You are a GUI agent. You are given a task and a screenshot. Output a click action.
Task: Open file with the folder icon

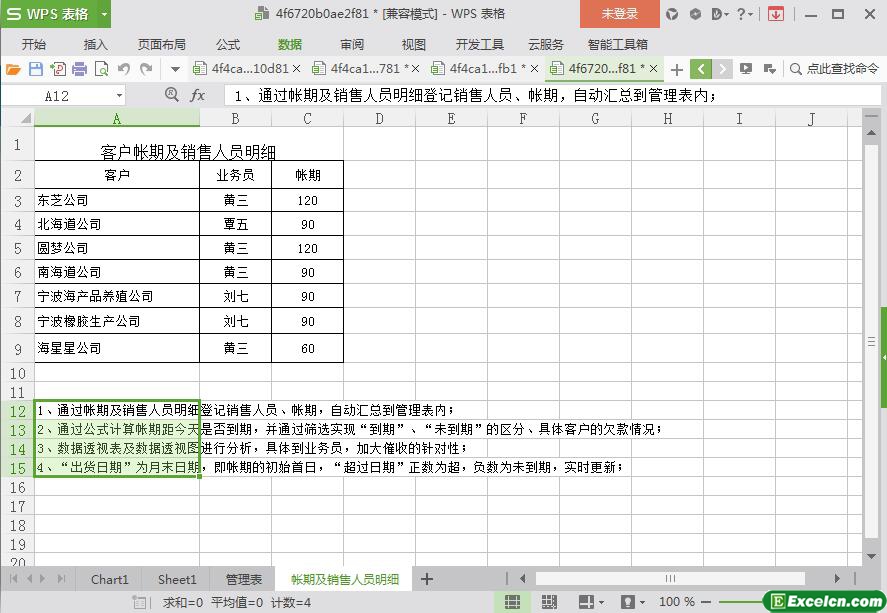point(13,69)
